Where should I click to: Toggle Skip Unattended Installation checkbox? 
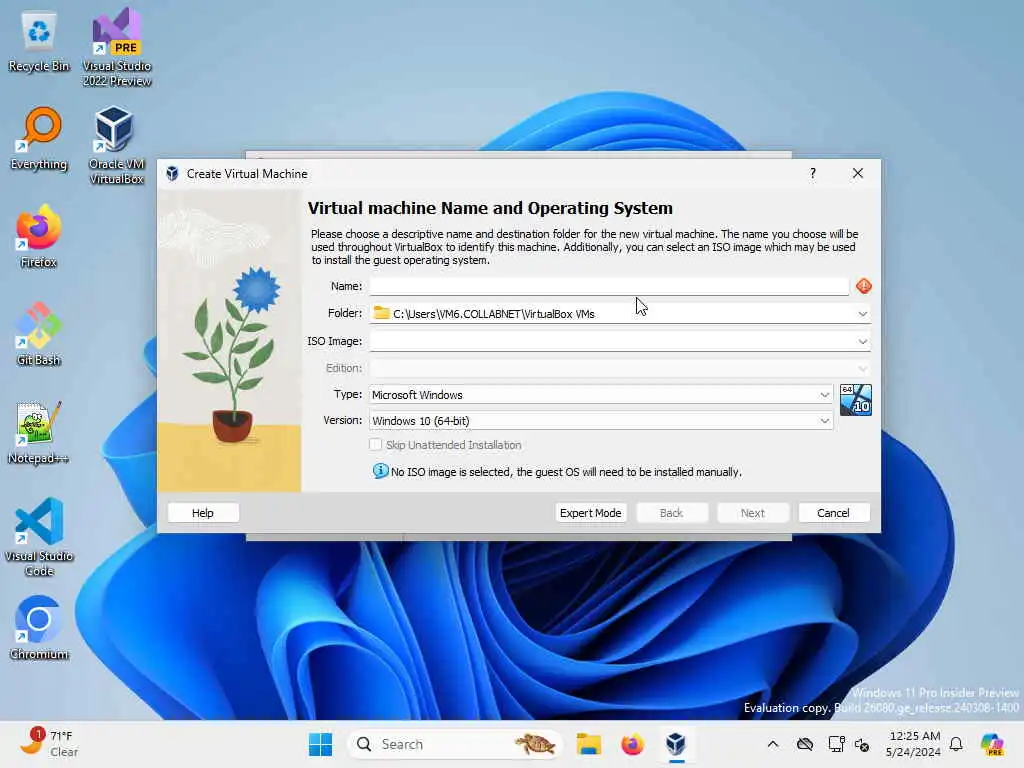[376, 445]
